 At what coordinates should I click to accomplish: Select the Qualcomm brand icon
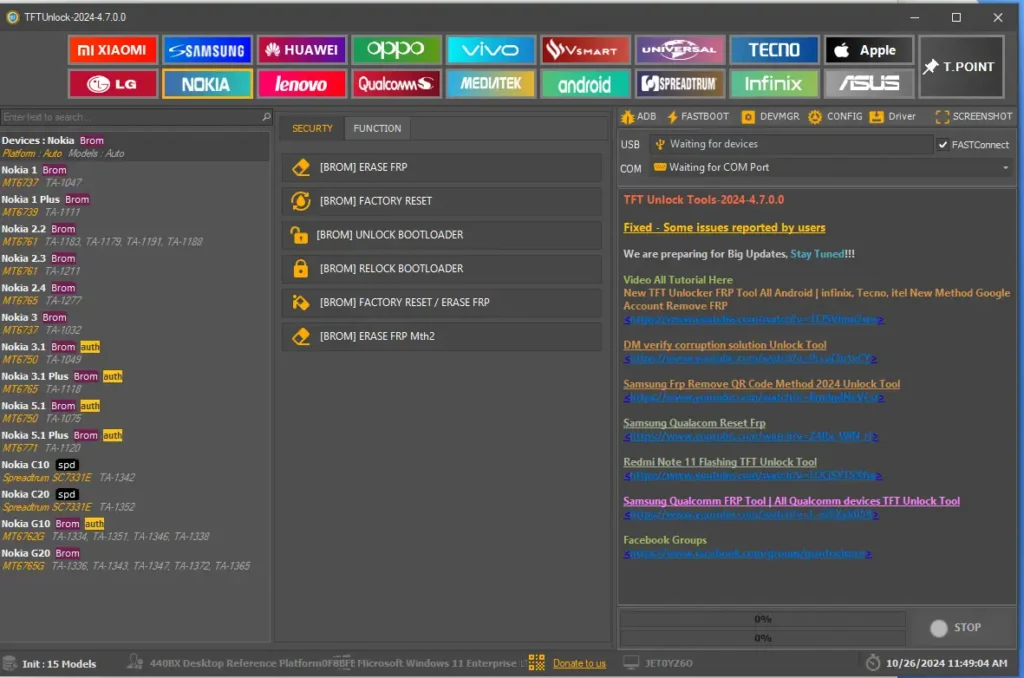point(396,84)
